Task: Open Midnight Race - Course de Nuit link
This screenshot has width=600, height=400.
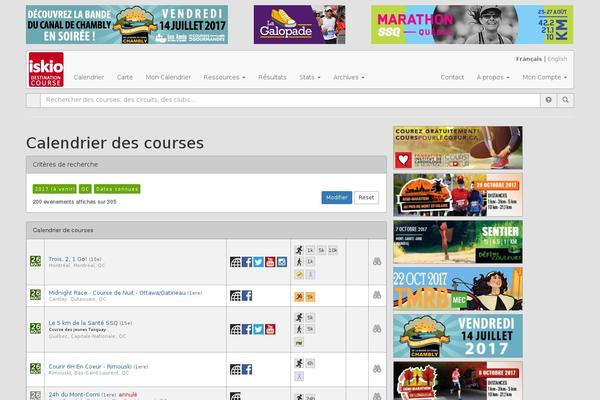Action: point(117,293)
